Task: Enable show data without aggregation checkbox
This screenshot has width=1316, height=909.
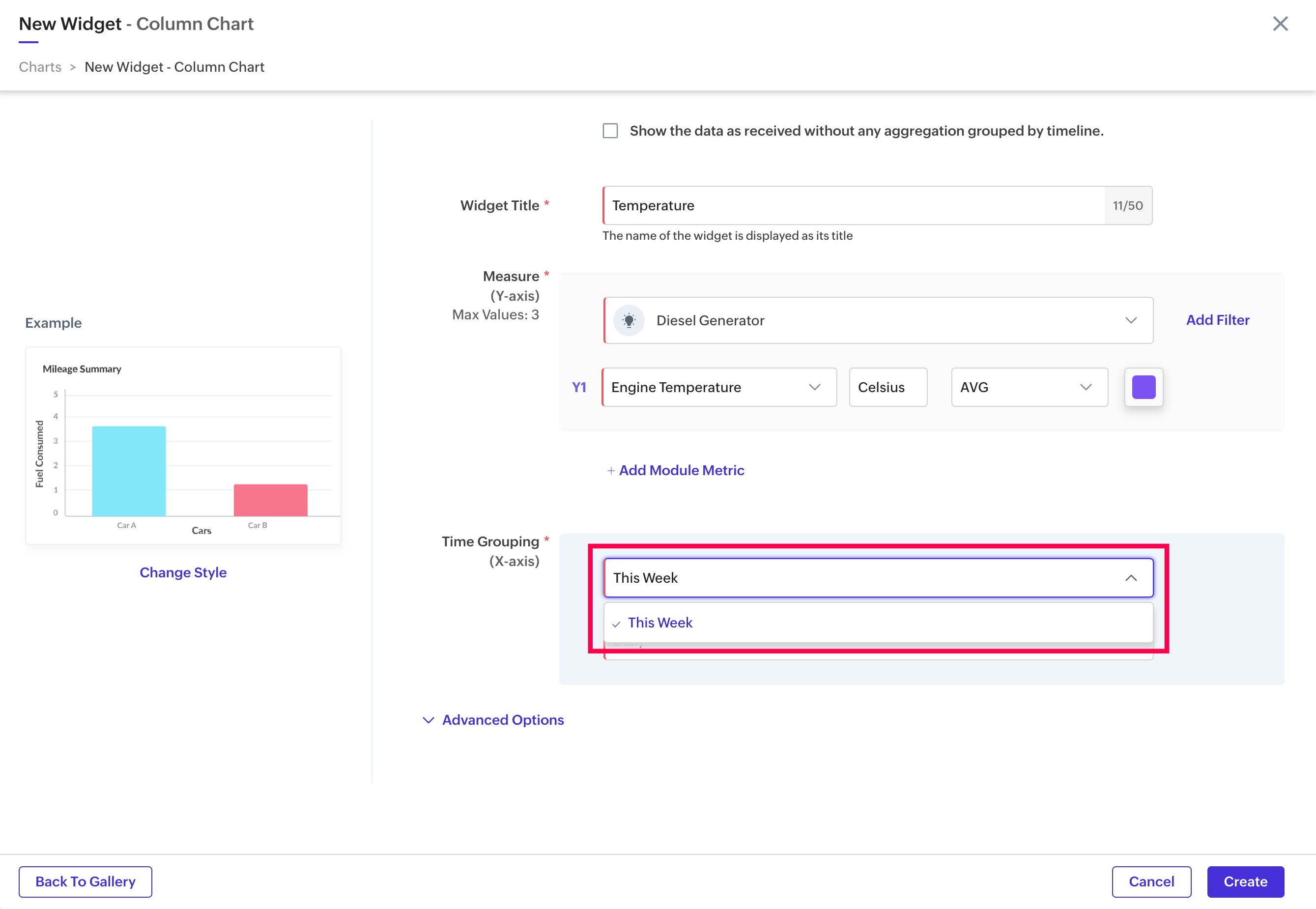Action: tap(610, 131)
